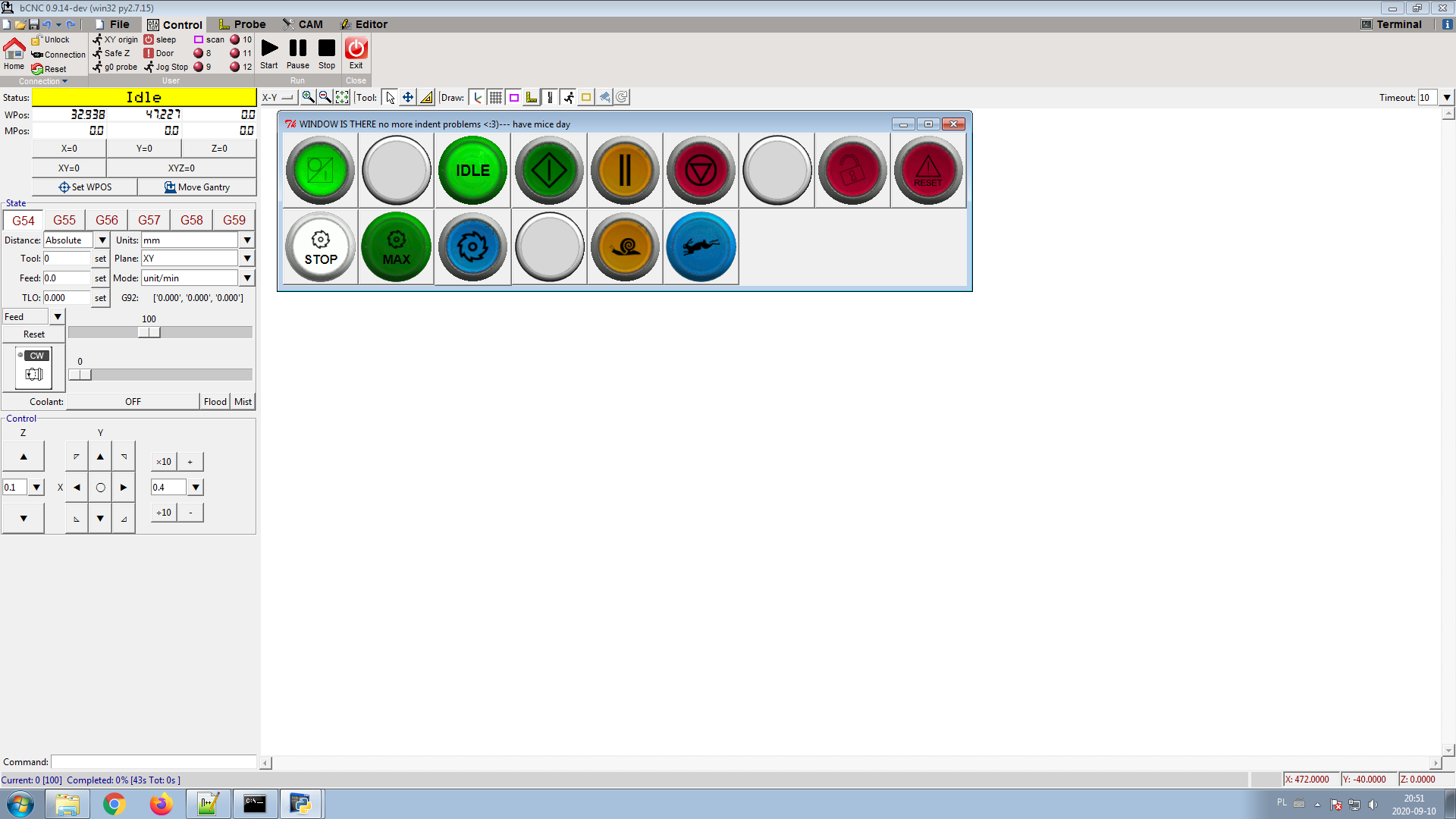Open the Plane dropdown showing XY
The width and height of the screenshot is (1456, 819).
click(x=246, y=258)
